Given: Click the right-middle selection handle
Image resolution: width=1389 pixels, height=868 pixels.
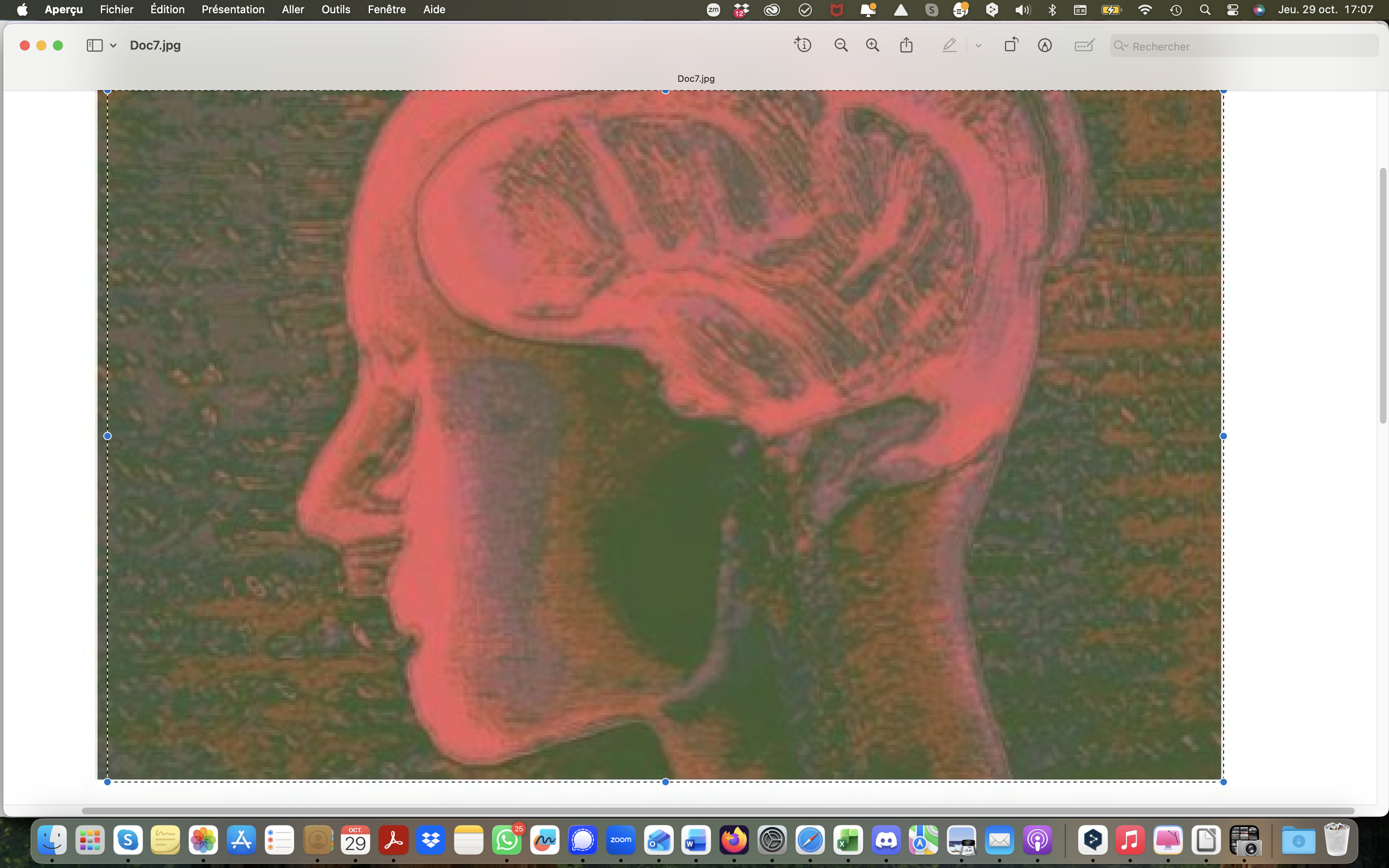Looking at the screenshot, I should point(1223,436).
